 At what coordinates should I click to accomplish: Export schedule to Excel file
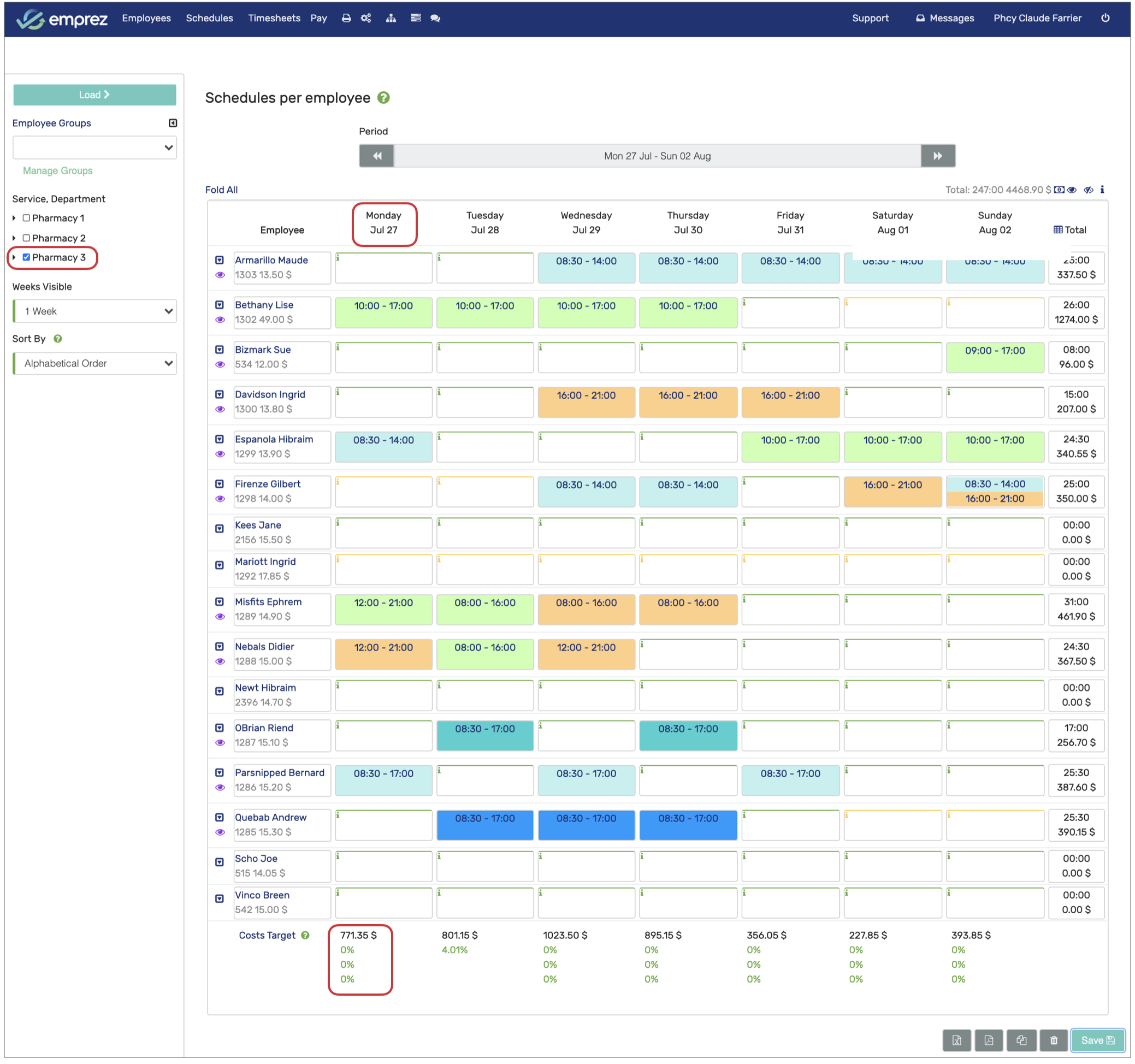956,1040
